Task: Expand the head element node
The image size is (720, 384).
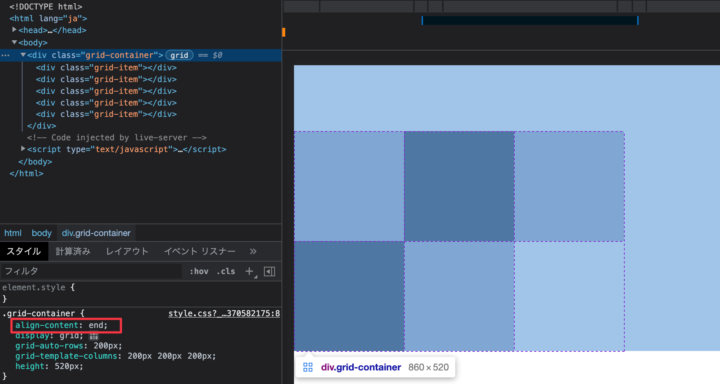Action: click(x=14, y=30)
